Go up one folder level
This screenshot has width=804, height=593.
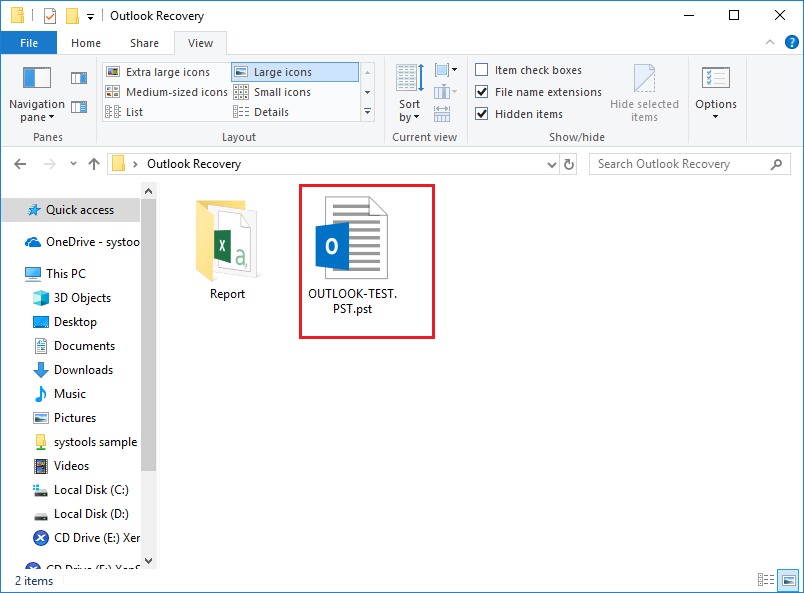click(x=94, y=164)
